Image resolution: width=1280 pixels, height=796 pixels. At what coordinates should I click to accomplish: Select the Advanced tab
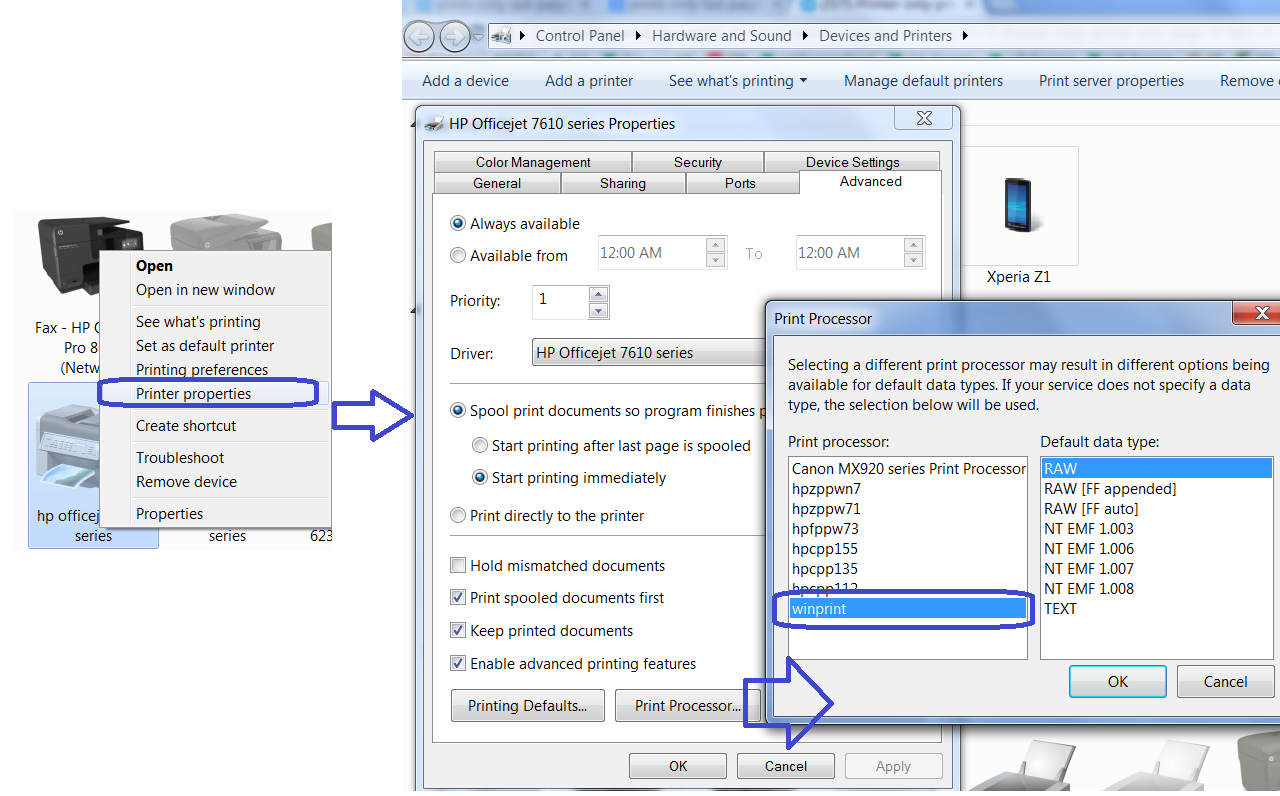point(871,181)
